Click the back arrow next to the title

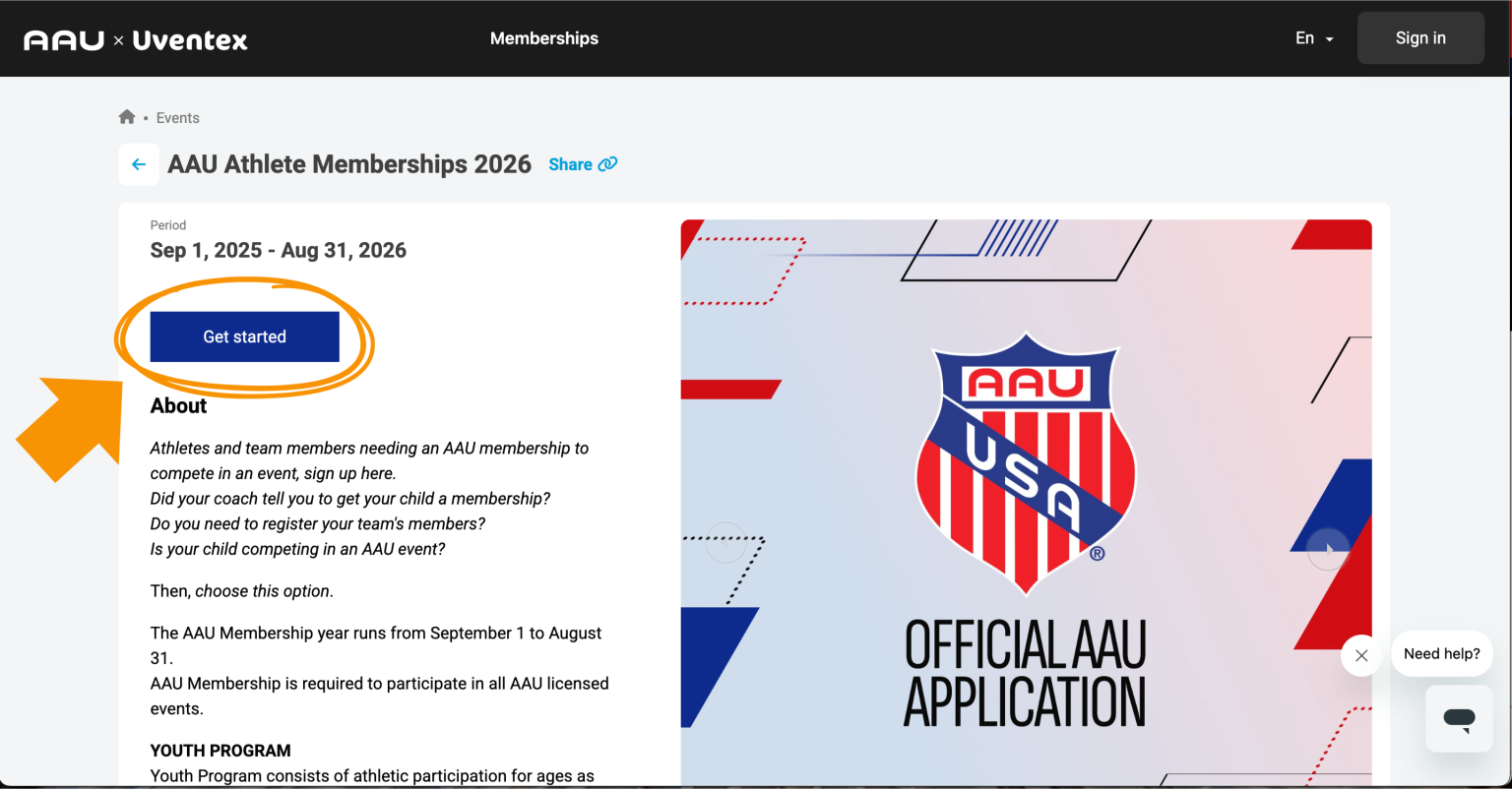(x=138, y=164)
